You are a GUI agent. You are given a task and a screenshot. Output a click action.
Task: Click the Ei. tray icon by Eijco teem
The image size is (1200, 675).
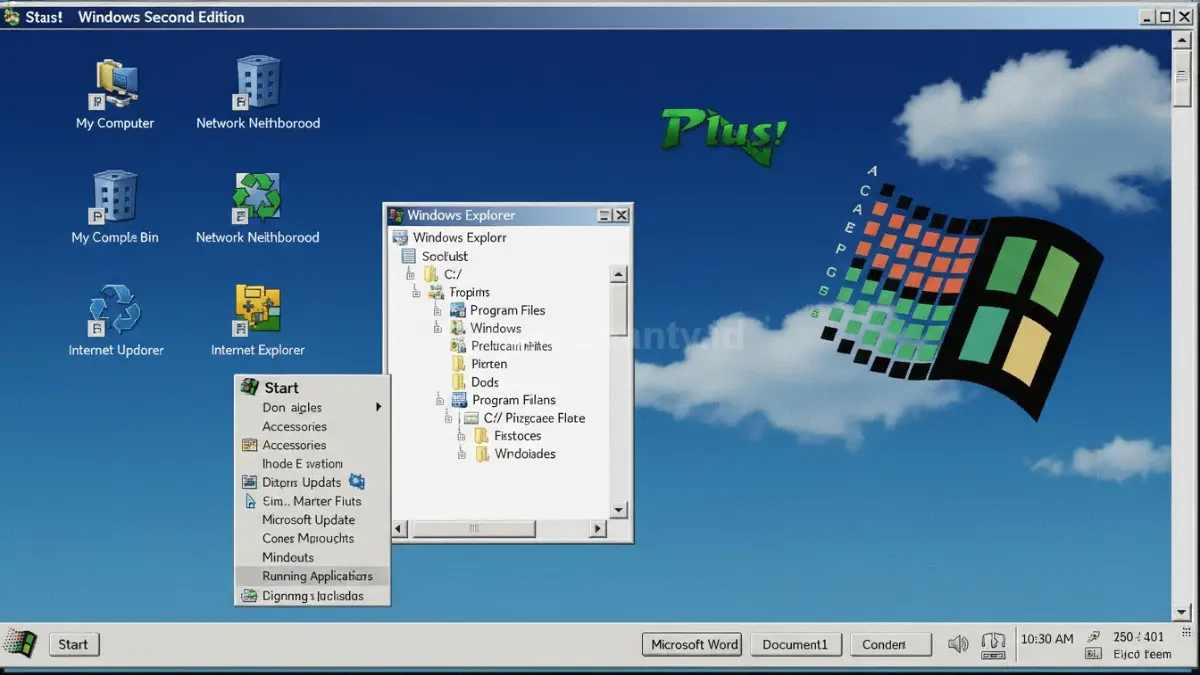pyautogui.click(x=1093, y=654)
